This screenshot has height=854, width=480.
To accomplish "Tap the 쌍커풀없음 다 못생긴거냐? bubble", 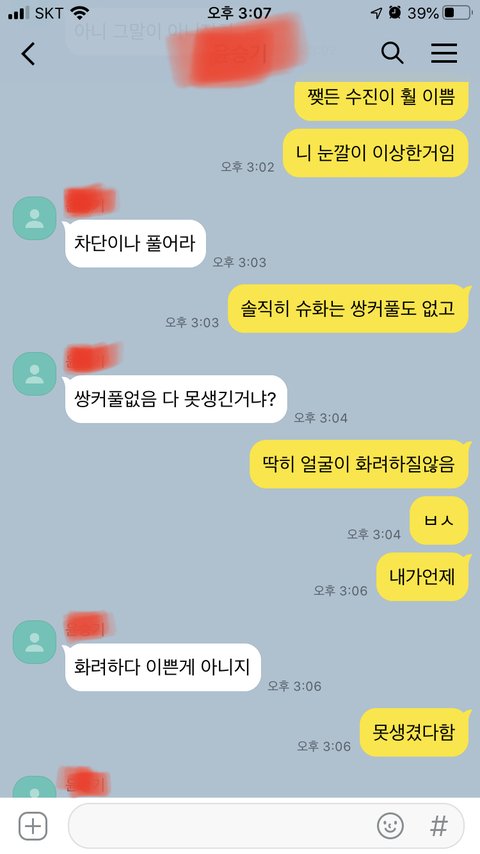I will 175,399.
